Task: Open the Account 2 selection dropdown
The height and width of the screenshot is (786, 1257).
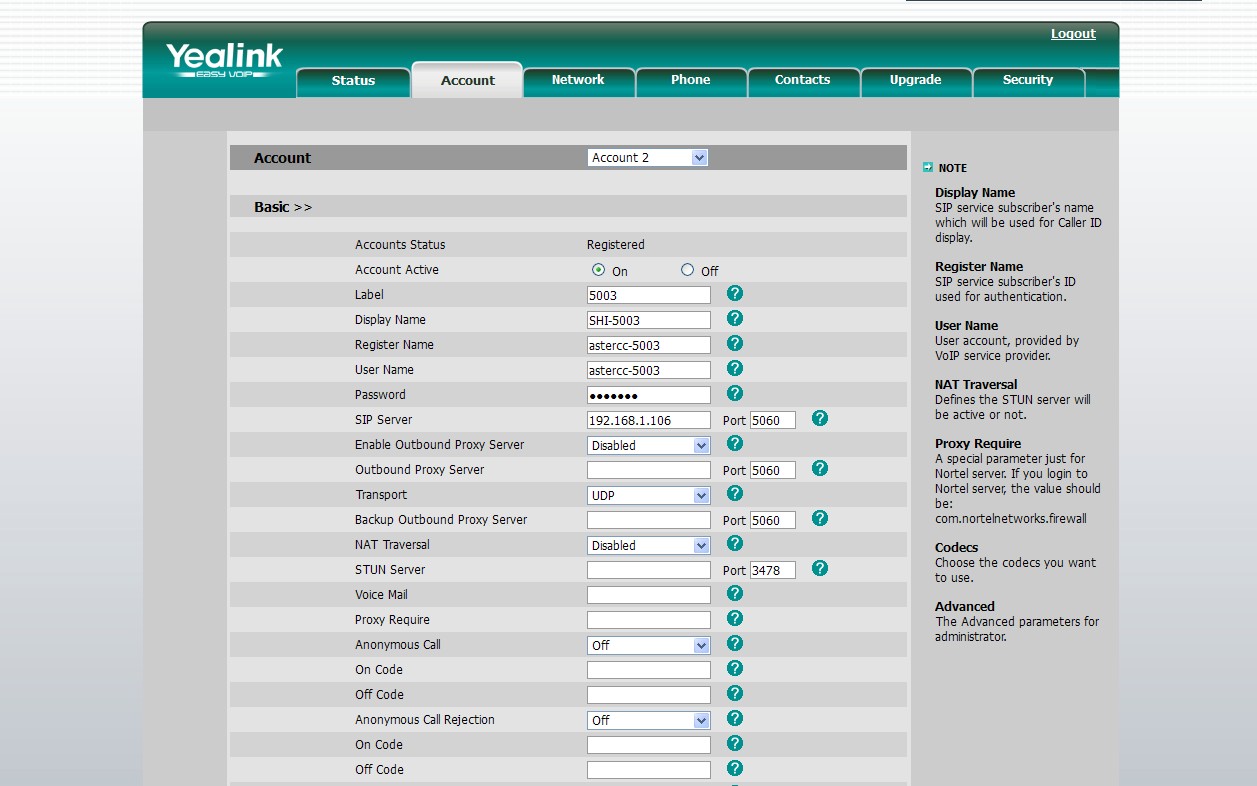Action: coord(648,158)
